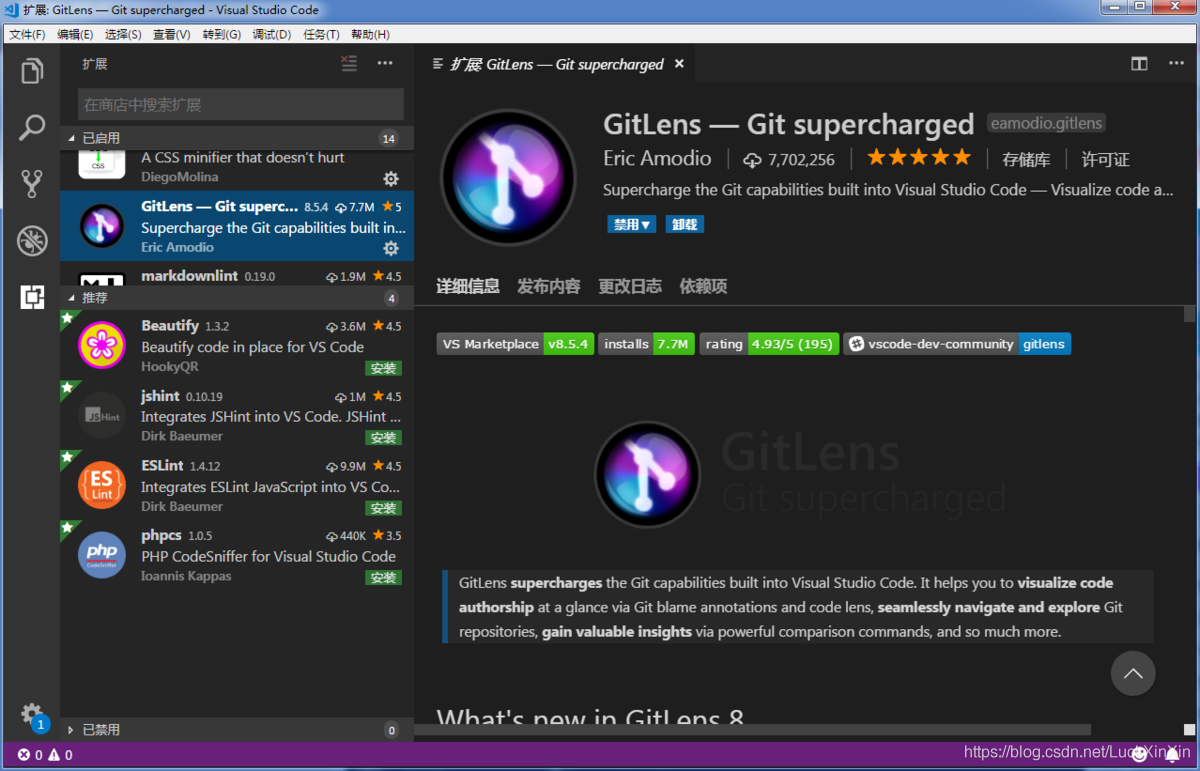The width and height of the screenshot is (1200, 771).
Task: Collapse the 已启用 enabled section
Action: (x=237, y=138)
